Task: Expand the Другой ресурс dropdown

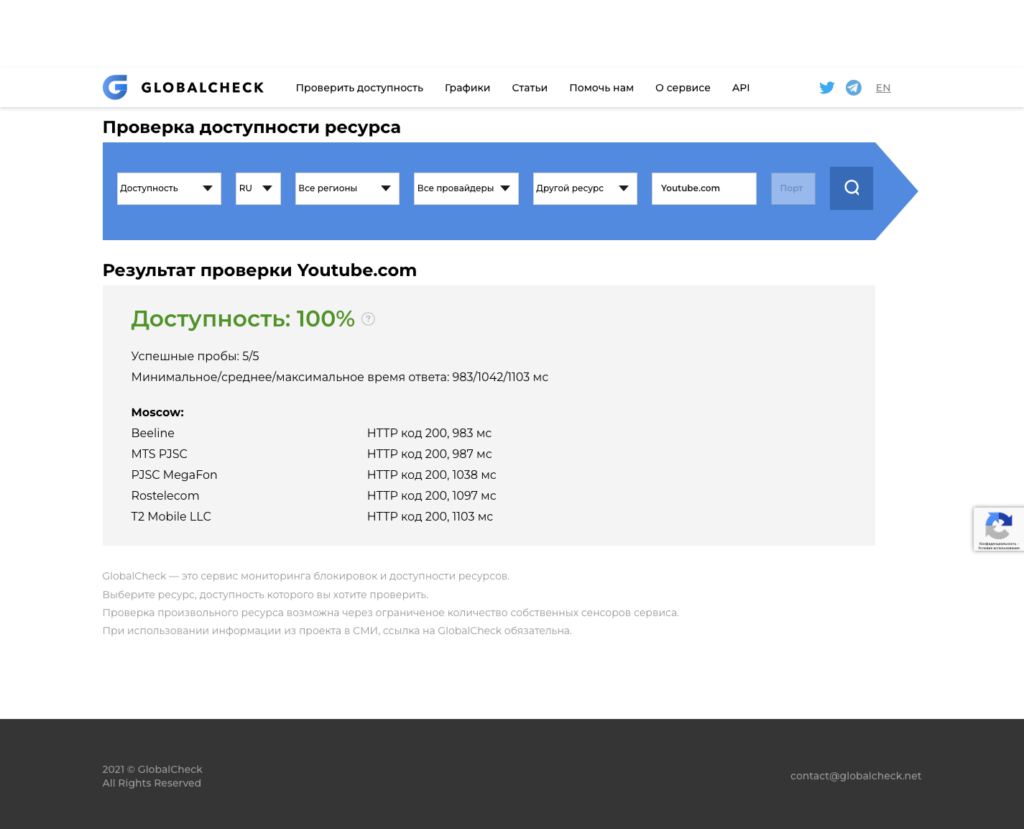Action: (585, 188)
